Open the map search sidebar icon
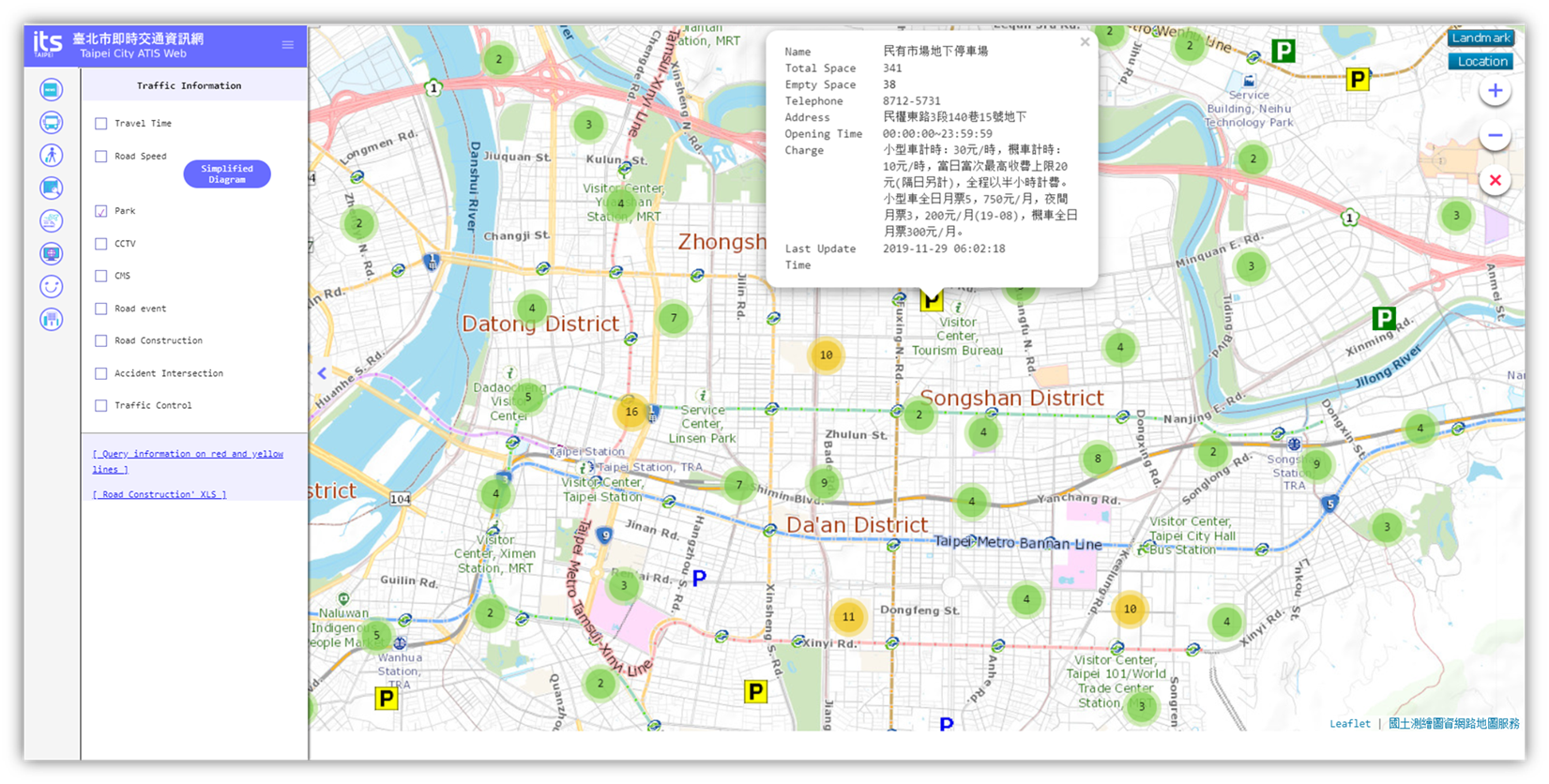Image resolution: width=1549 pixels, height=784 pixels. click(52, 188)
